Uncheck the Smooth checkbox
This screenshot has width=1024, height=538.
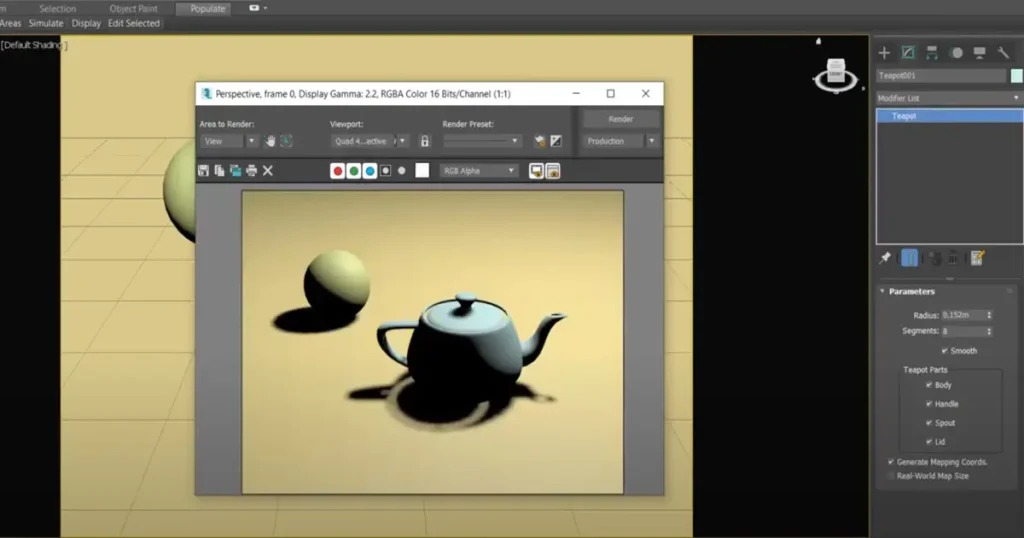tap(945, 351)
